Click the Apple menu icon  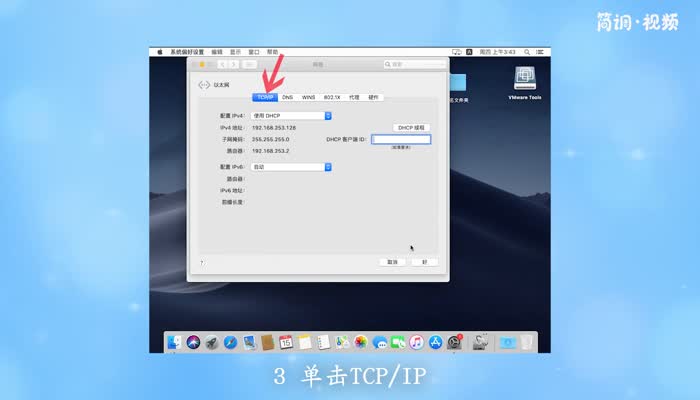pyautogui.click(x=159, y=51)
